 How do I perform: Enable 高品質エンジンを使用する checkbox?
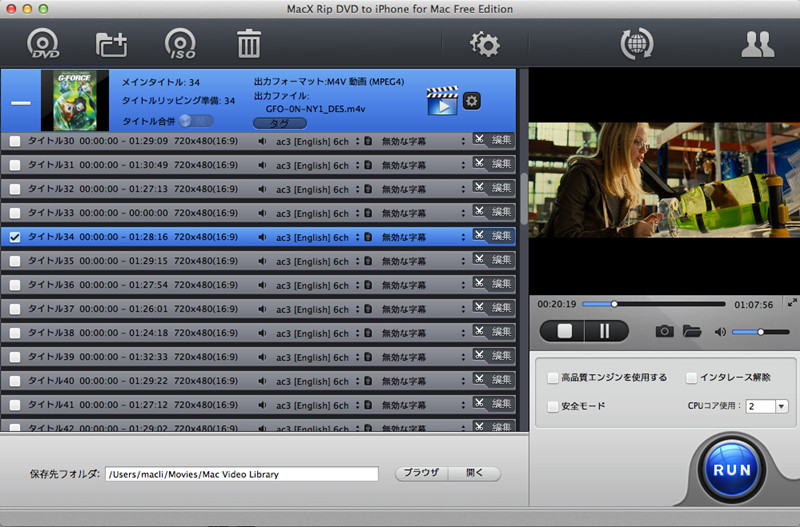point(552,378)
